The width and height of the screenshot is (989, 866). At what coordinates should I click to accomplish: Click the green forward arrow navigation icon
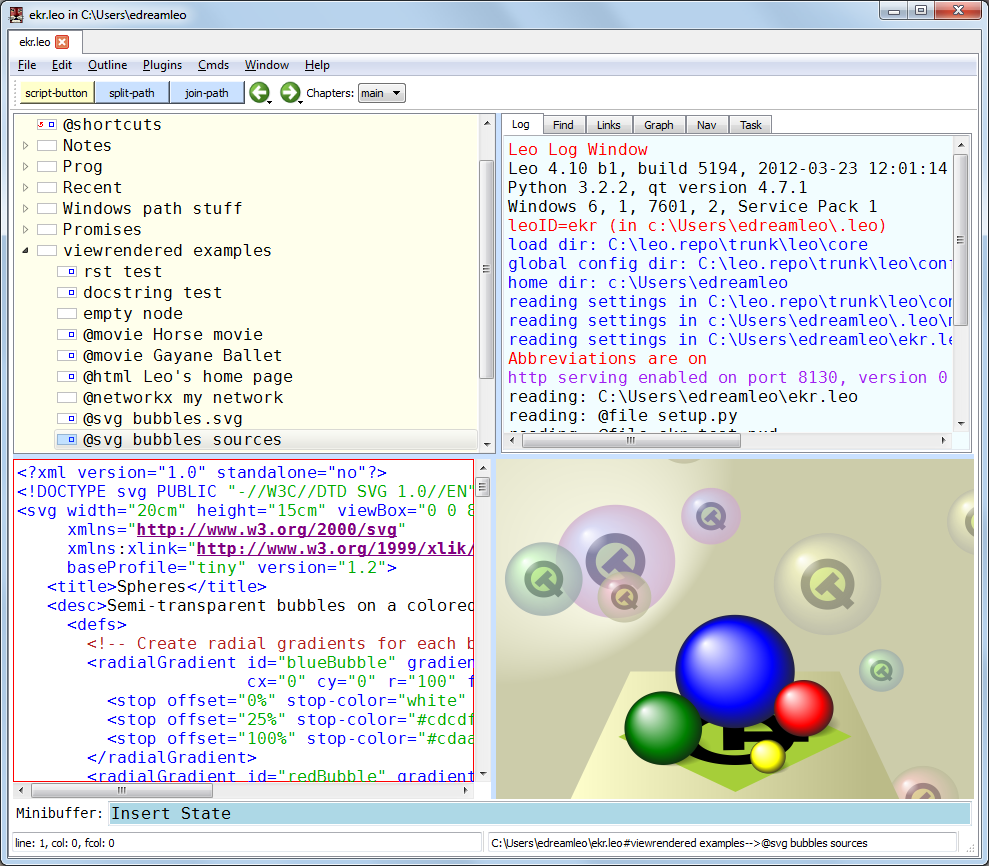point(290,93)
